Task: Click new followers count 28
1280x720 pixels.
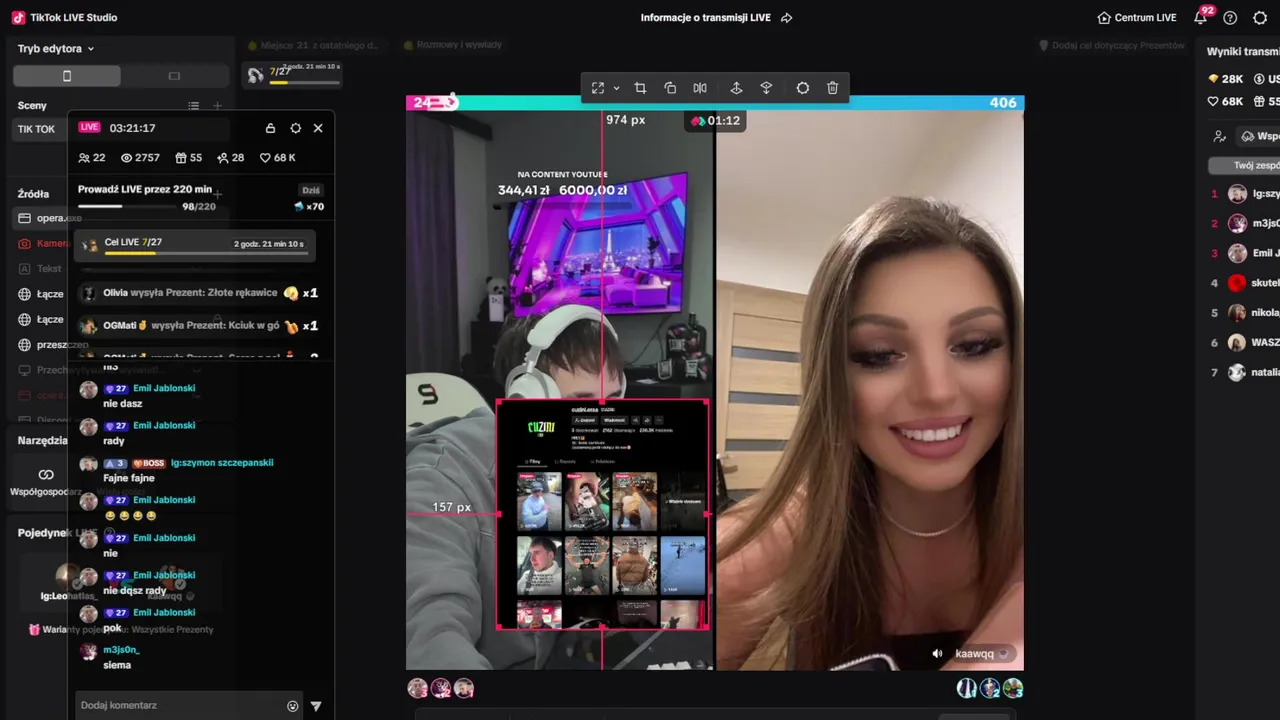Action: 230,158
